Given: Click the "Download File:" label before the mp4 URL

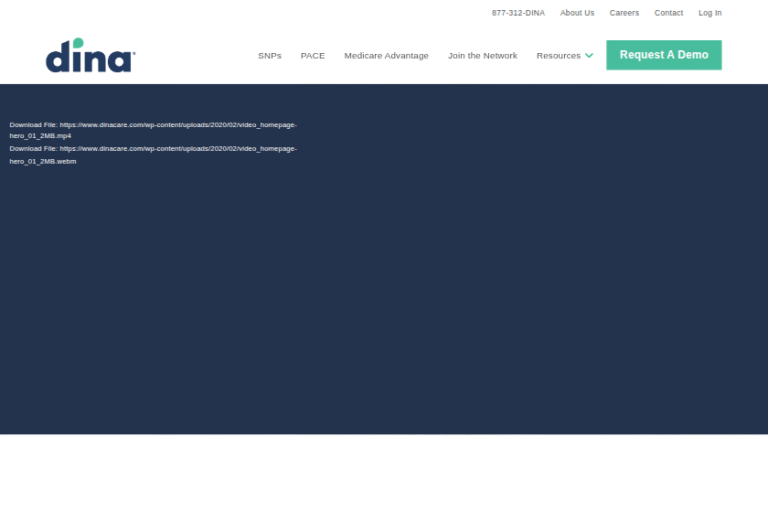Looking at the screenshot, I should coord(33,125).
